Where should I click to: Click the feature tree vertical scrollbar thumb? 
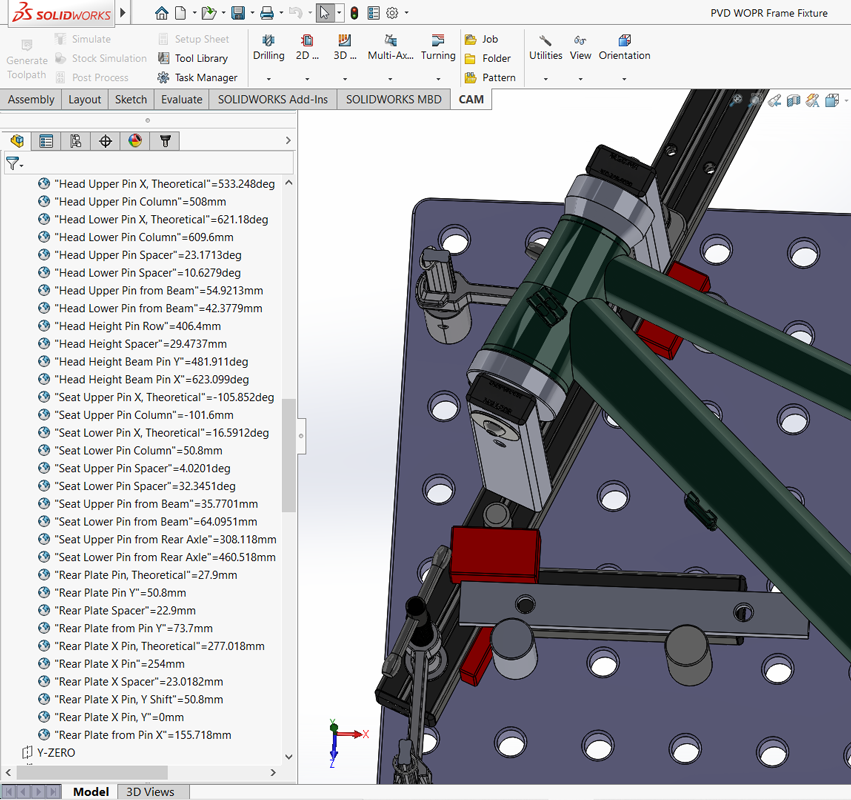[289, 455]
